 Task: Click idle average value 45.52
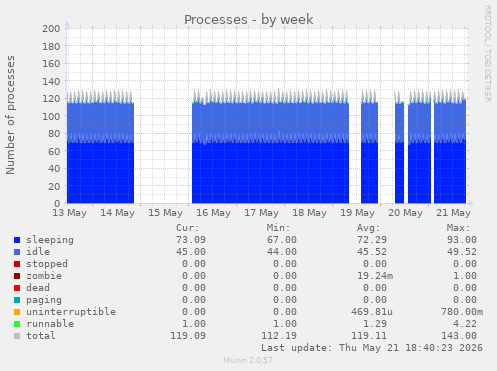[x=372, y=252]
